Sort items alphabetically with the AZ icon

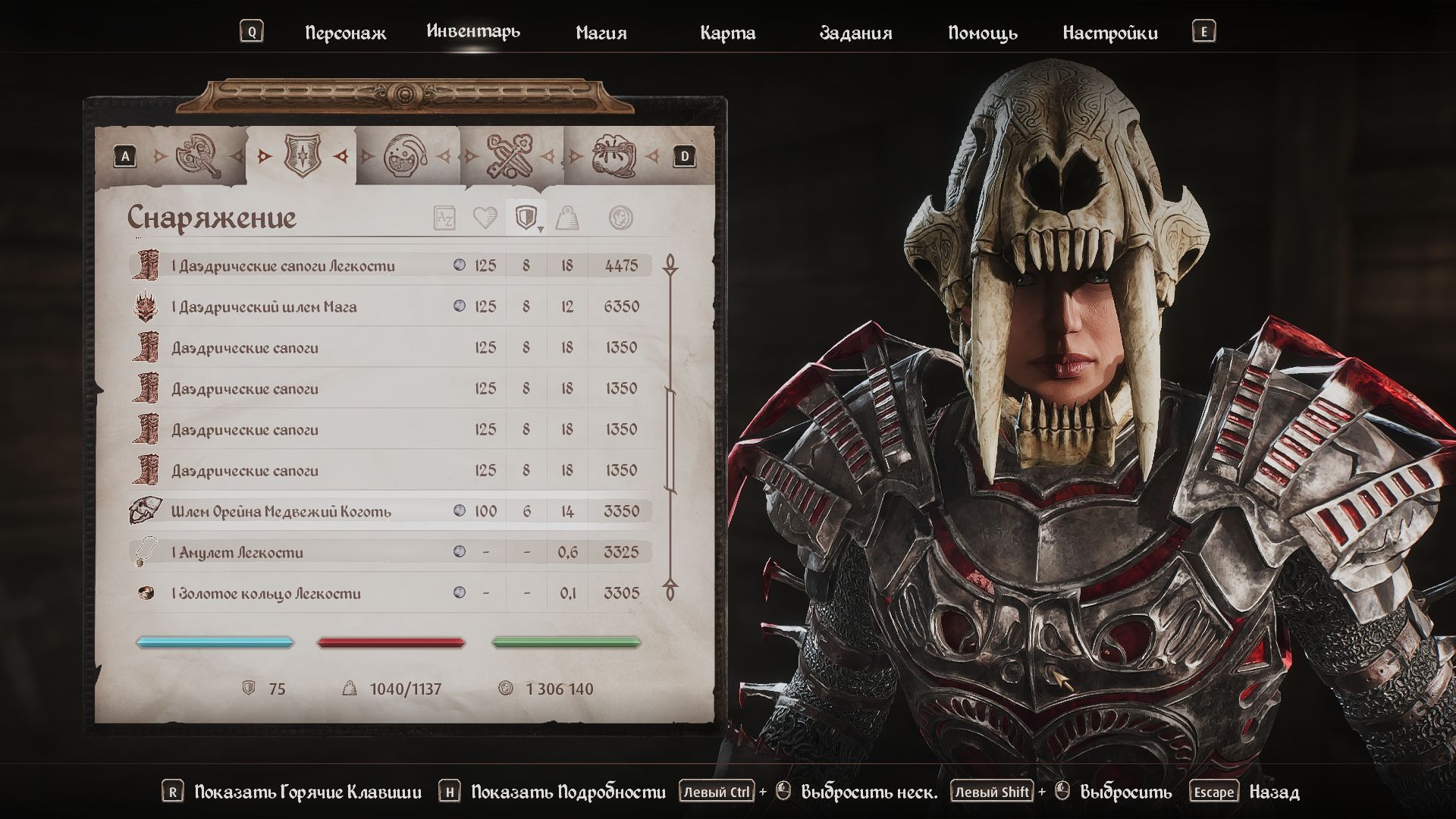pyautogui.click(x=444, y=218)
